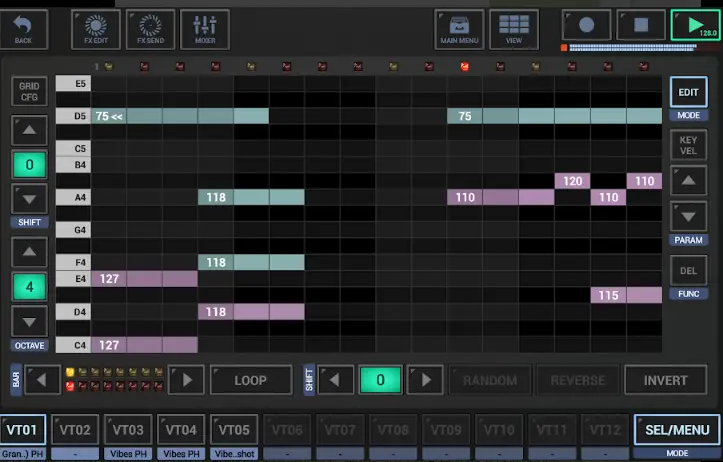723x462 pixels.
Task: Tap the green Octave value 4
Action: pos(29,287)
